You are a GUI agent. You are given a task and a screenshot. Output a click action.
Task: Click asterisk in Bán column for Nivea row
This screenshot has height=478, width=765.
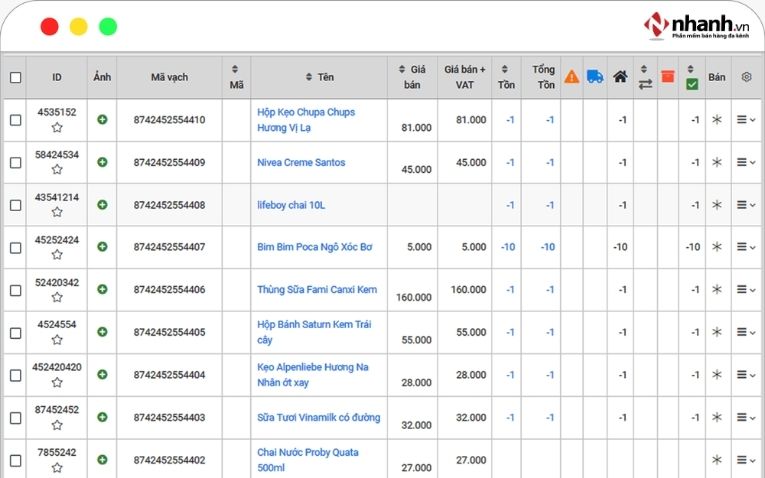717,162
